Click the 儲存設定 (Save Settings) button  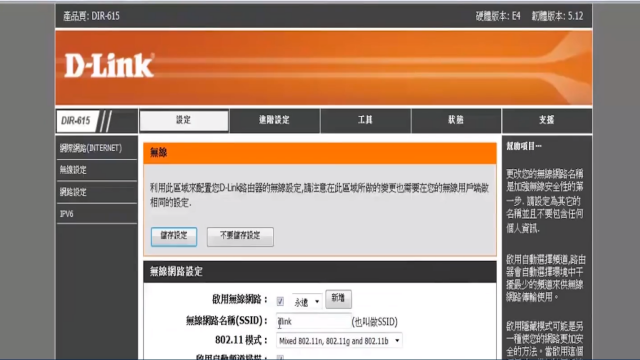pyautogui.click(x=174, y=236)
